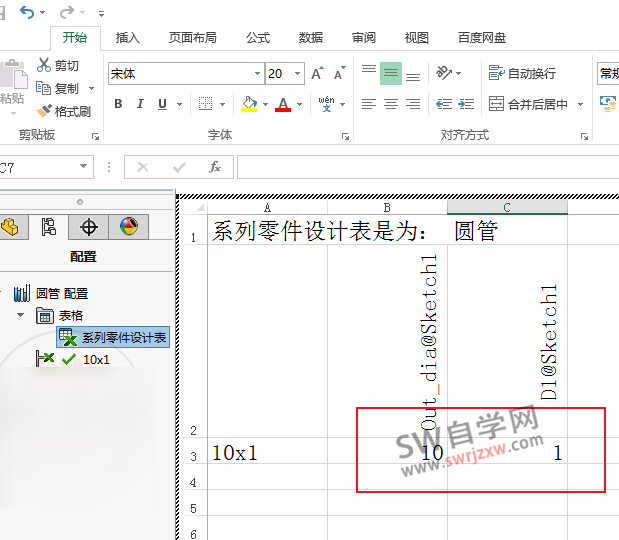Click the Increase Indent icon
The height and width of the screenshot is (540, 619).
[466, 104]
